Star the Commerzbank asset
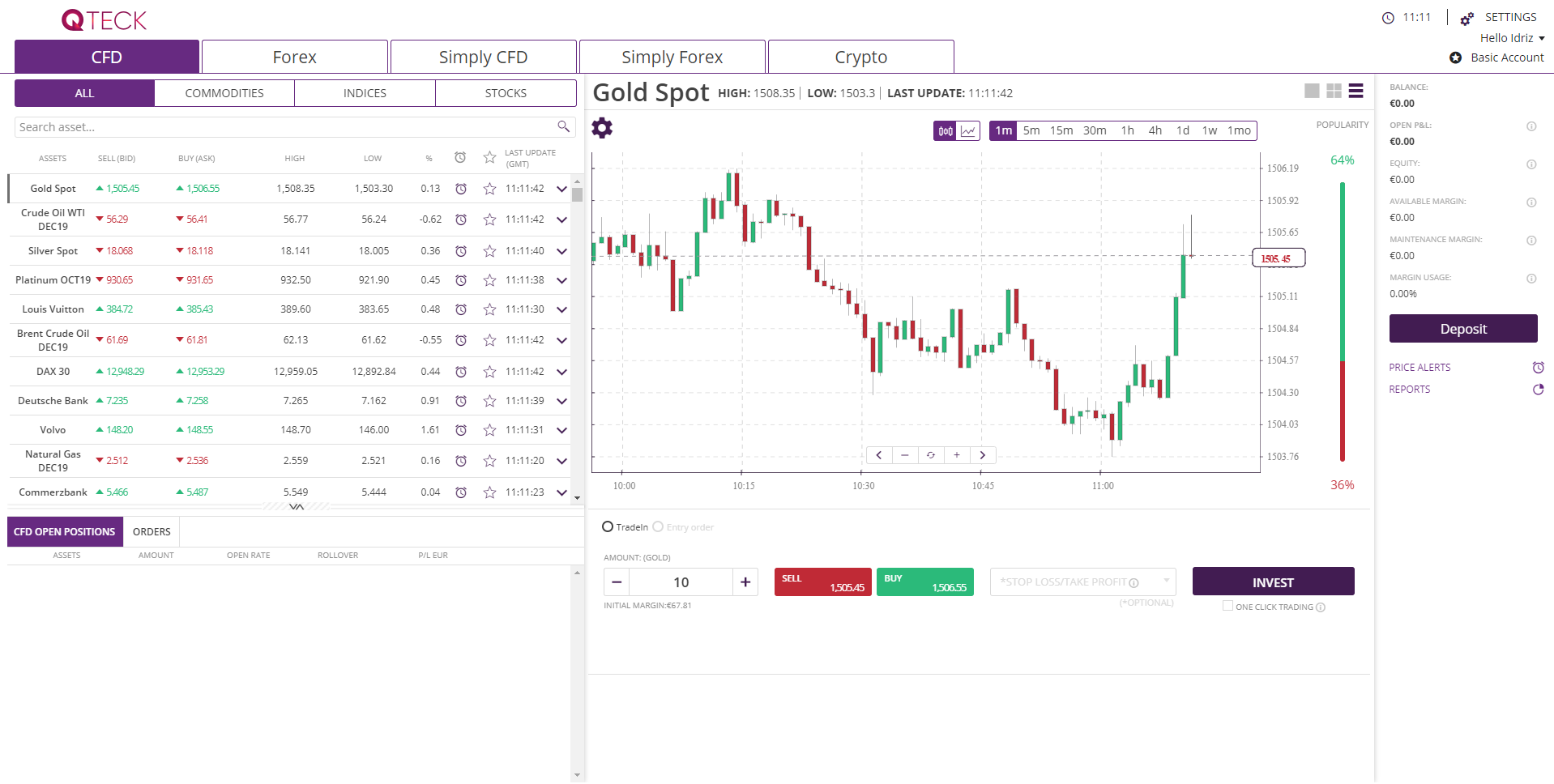 489,492
